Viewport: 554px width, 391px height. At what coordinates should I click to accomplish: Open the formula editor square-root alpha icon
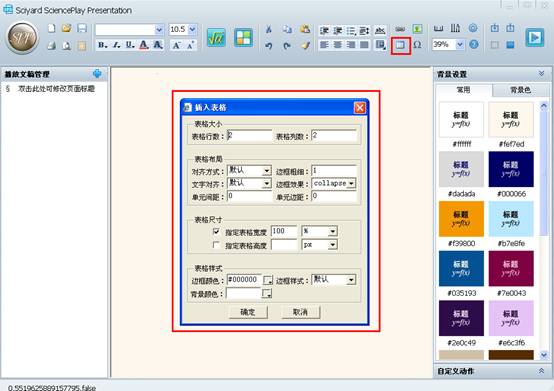[216, 37]
